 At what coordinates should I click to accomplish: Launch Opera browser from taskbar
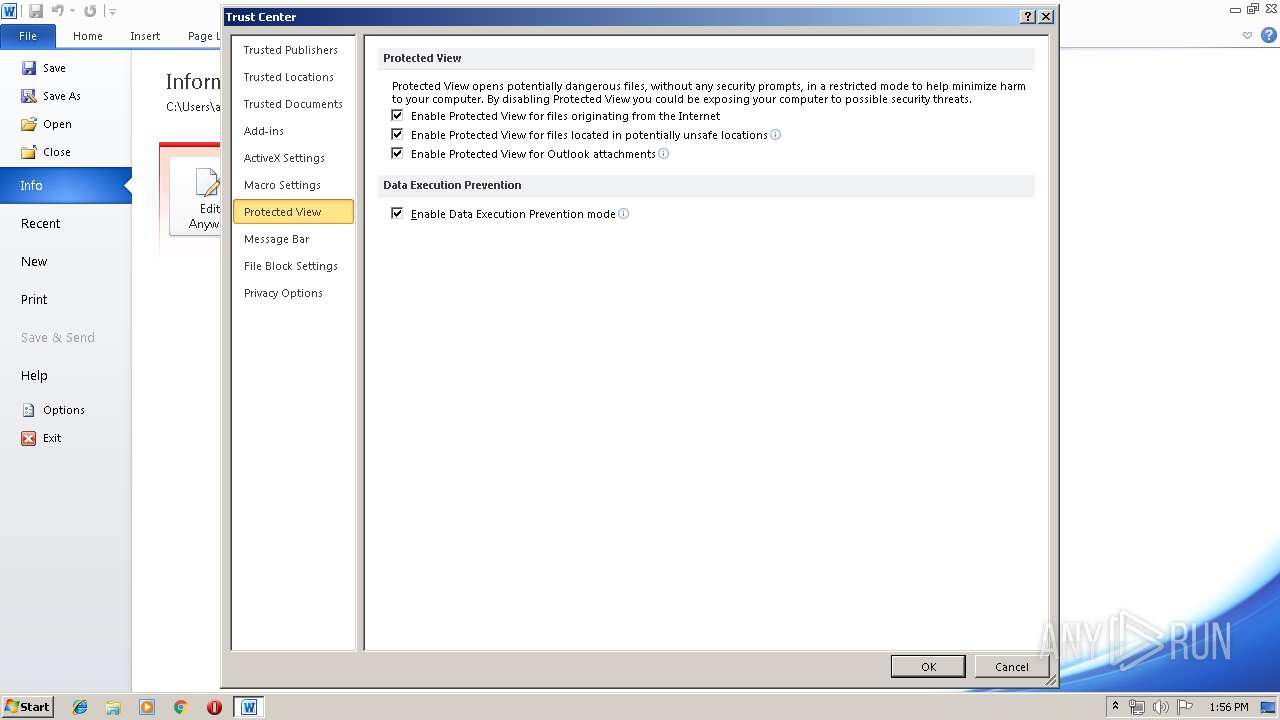214,707
